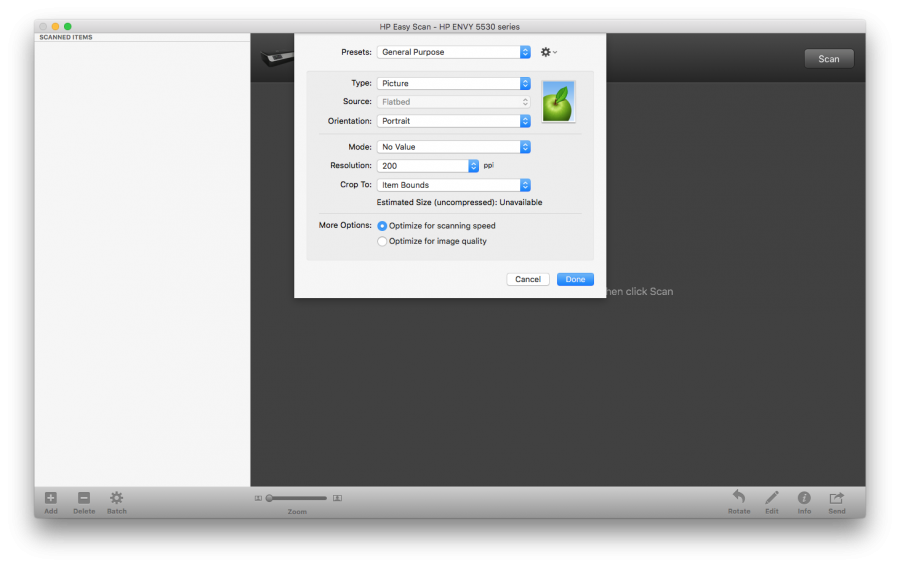Adjust the Zoom slider handle
900x566 pixels.
pos(269,498)
